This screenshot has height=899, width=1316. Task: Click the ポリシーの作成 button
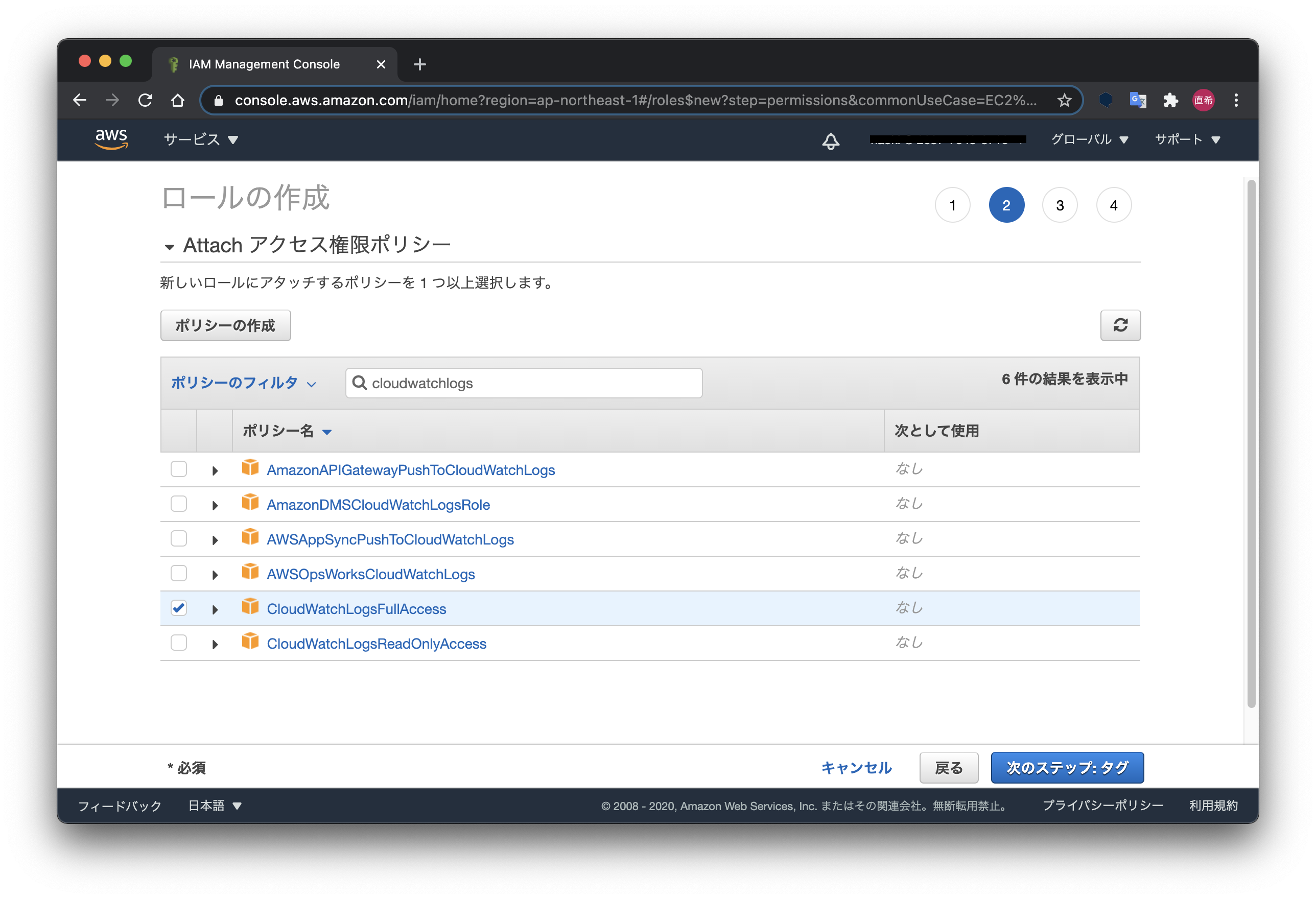click(x=225, y=325)
